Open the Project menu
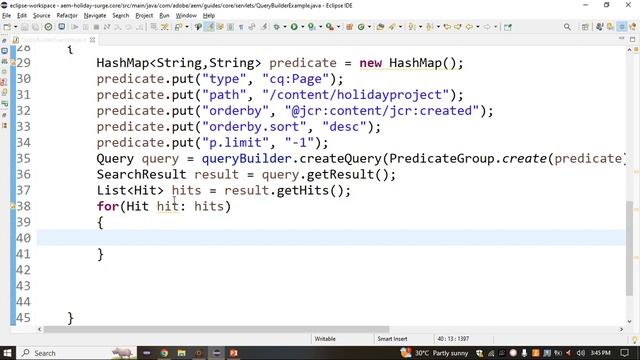The width and height of the screenshot is (640, 360). (x=144, y=16)
